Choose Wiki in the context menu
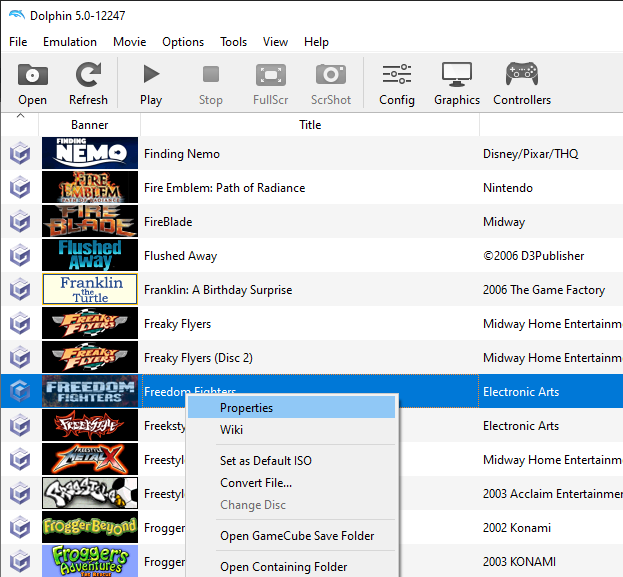623x577 pixels. click(x=291, y=430)
